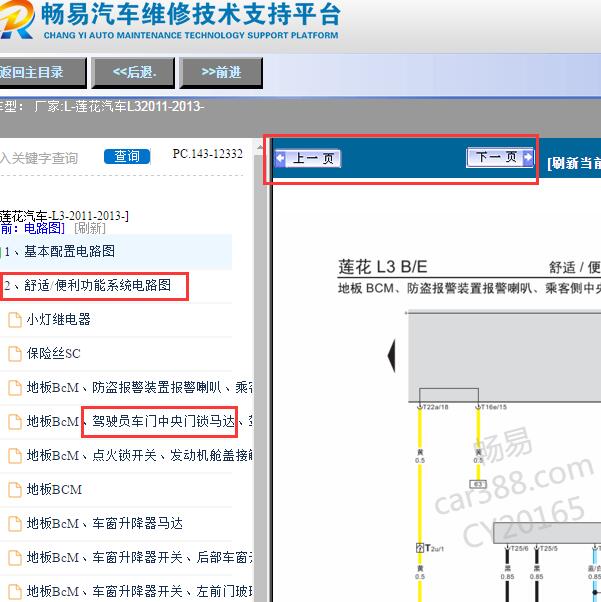The height and width of the screenshot is (602, 601).
Task: Click the T16e/15 connector label
Action: tap(494, 407)
